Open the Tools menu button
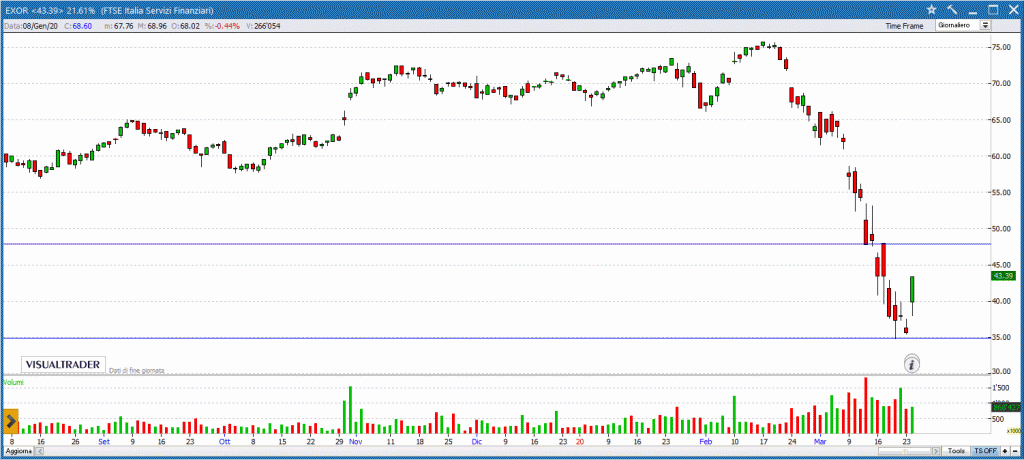Viewport: 1024px width, 460px height. 957,452
